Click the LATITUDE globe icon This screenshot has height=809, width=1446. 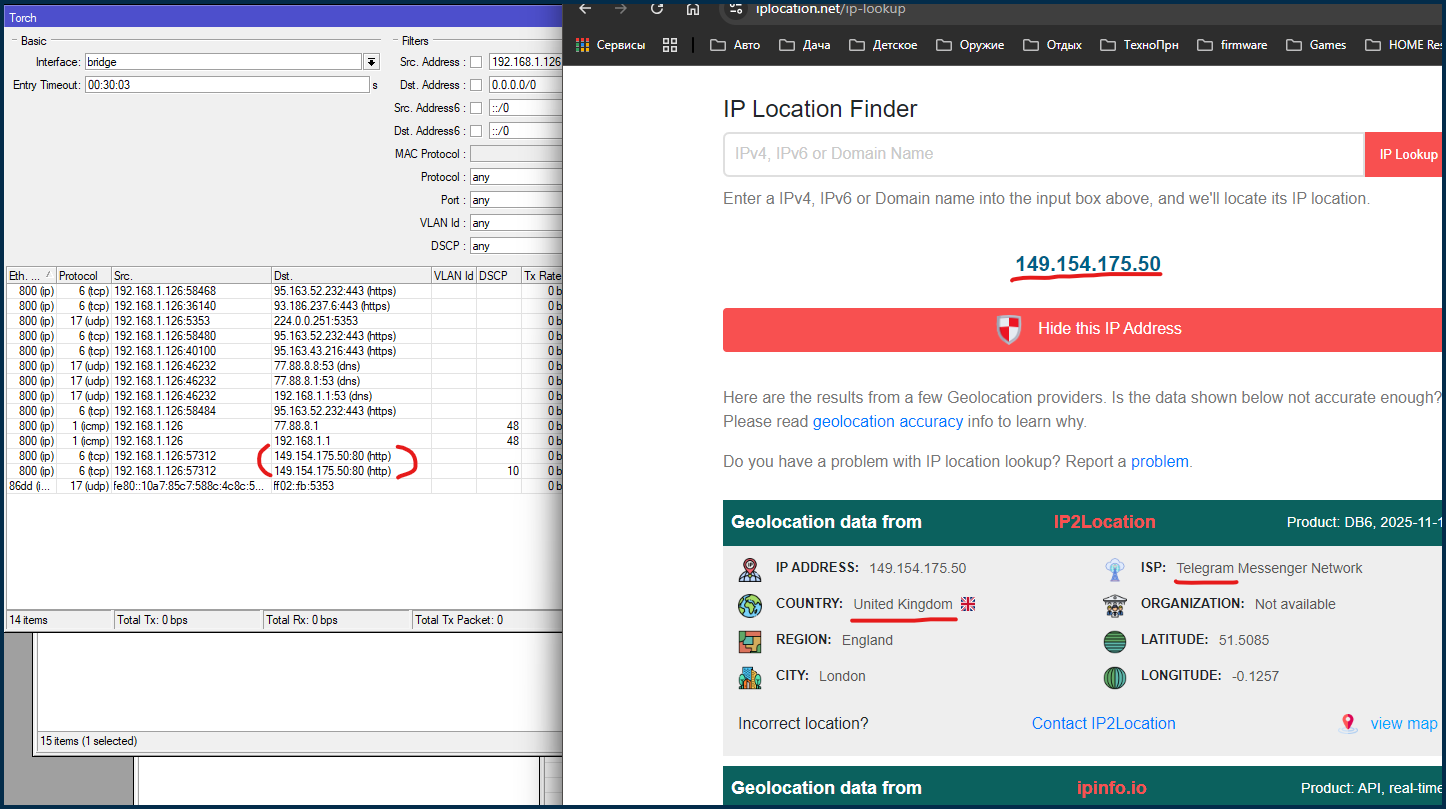1115,641
